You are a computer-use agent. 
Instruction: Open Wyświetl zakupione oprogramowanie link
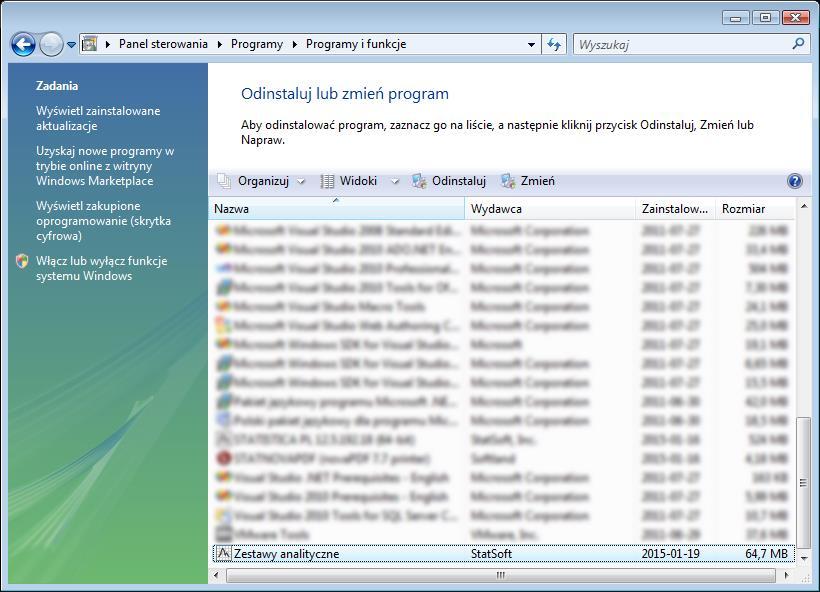click(103, 221)
